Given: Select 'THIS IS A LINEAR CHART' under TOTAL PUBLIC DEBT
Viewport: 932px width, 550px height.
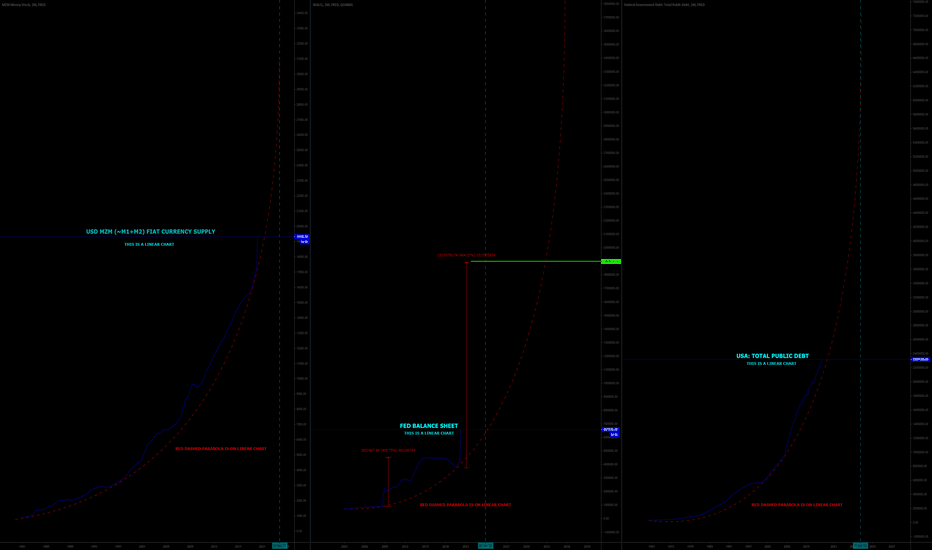Looking at the screenshot, I should coord(772,363).
